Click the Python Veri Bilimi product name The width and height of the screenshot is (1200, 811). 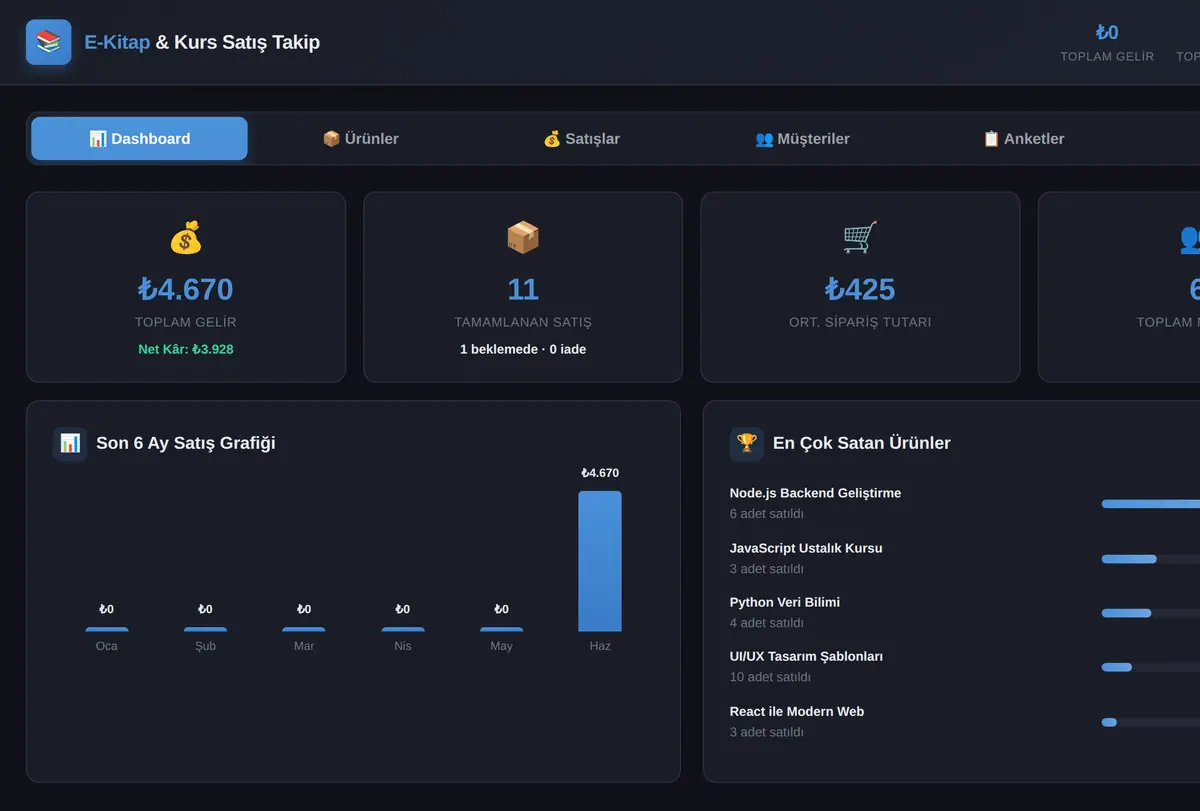(x=785, y=602)
